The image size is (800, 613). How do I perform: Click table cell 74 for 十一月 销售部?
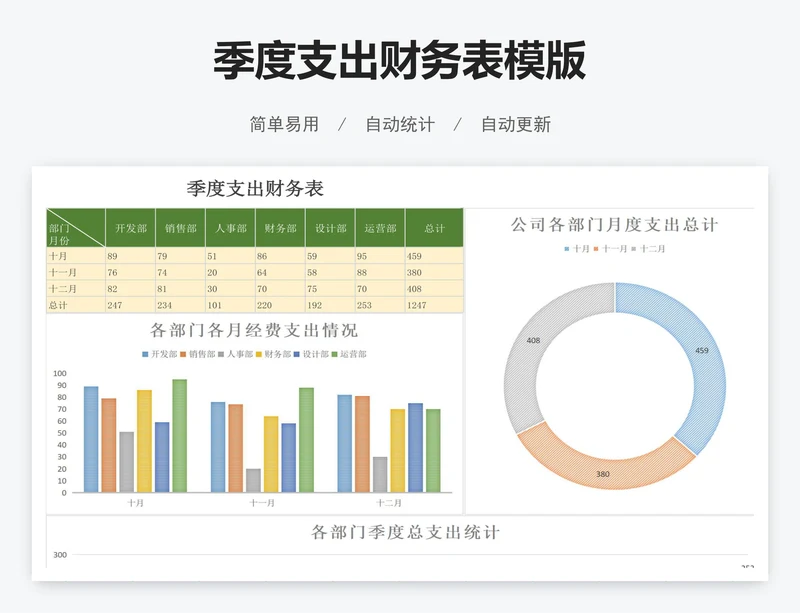point(181,273)
